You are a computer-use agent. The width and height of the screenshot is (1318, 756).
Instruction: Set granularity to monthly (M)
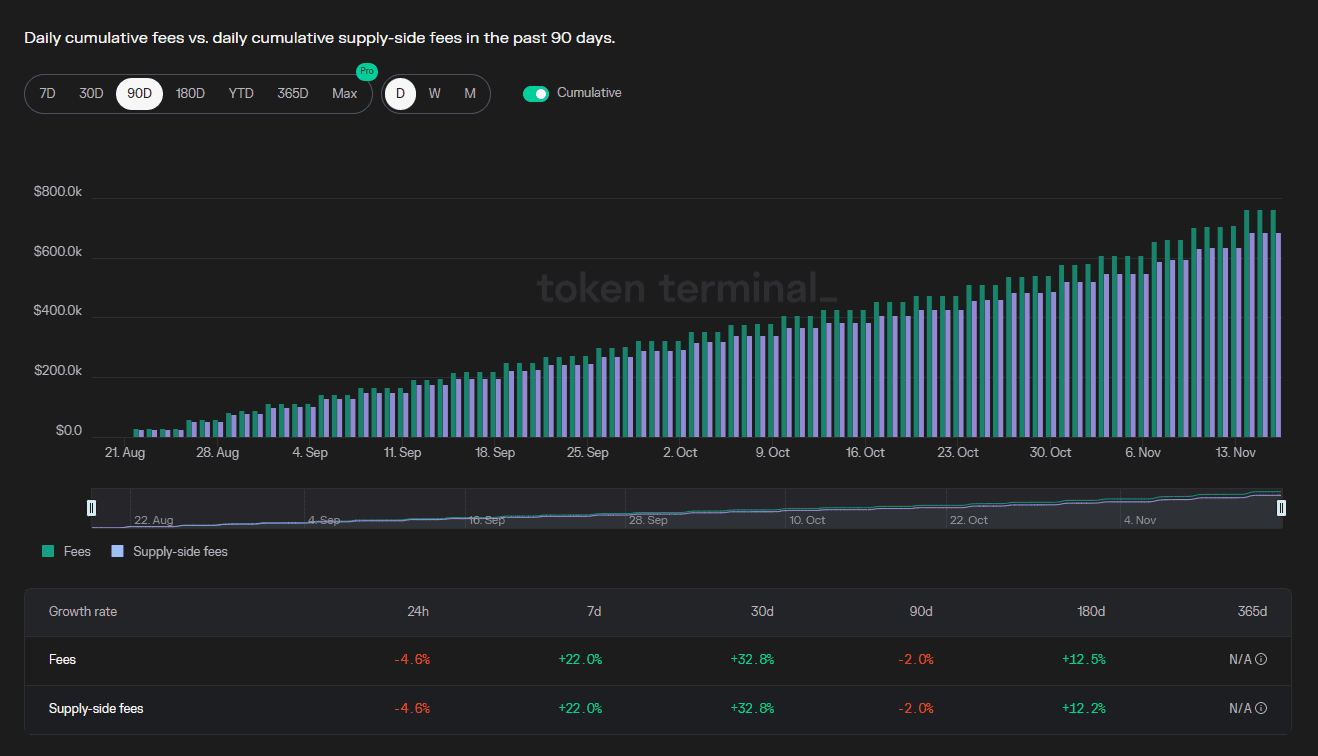470,94
